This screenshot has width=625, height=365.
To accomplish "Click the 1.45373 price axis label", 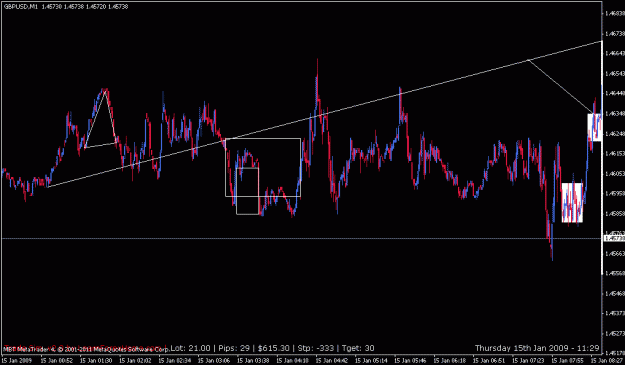I will coord(615,313).
